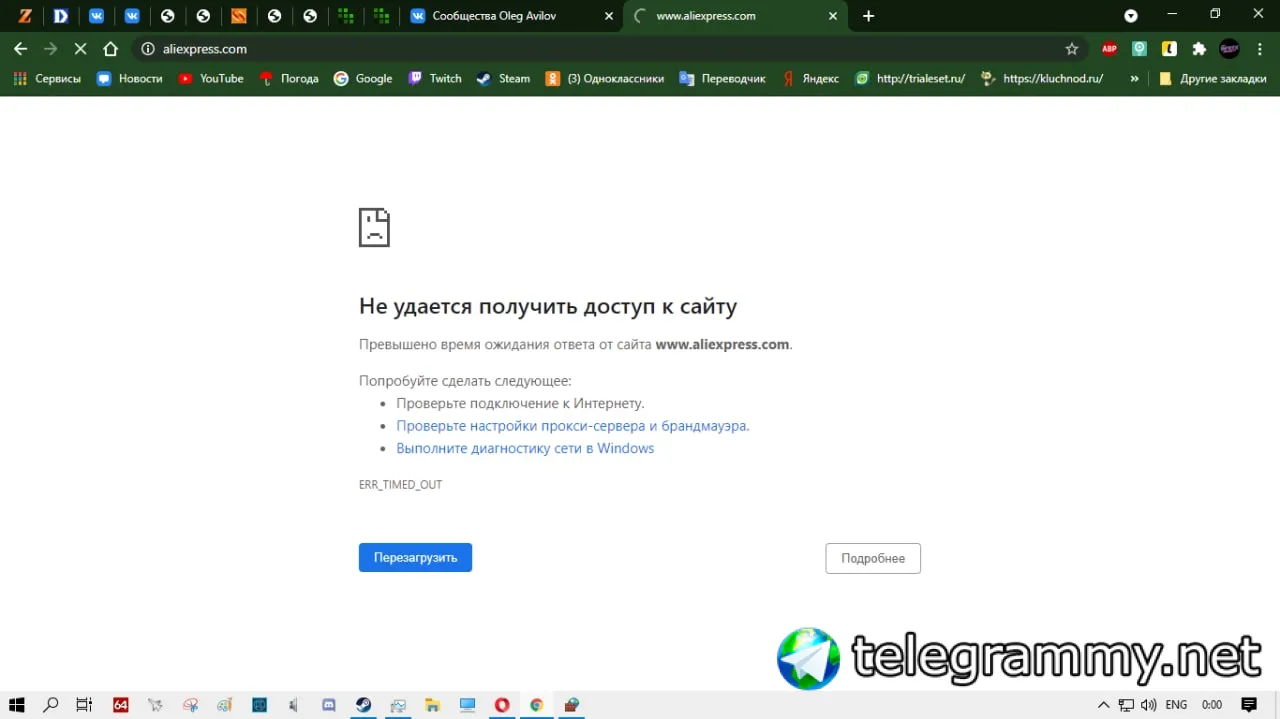Image resolution: width=1280 pixels, height=719 pixels.
Task: Open the Яндекс bookmark
Action: point(810,78)
